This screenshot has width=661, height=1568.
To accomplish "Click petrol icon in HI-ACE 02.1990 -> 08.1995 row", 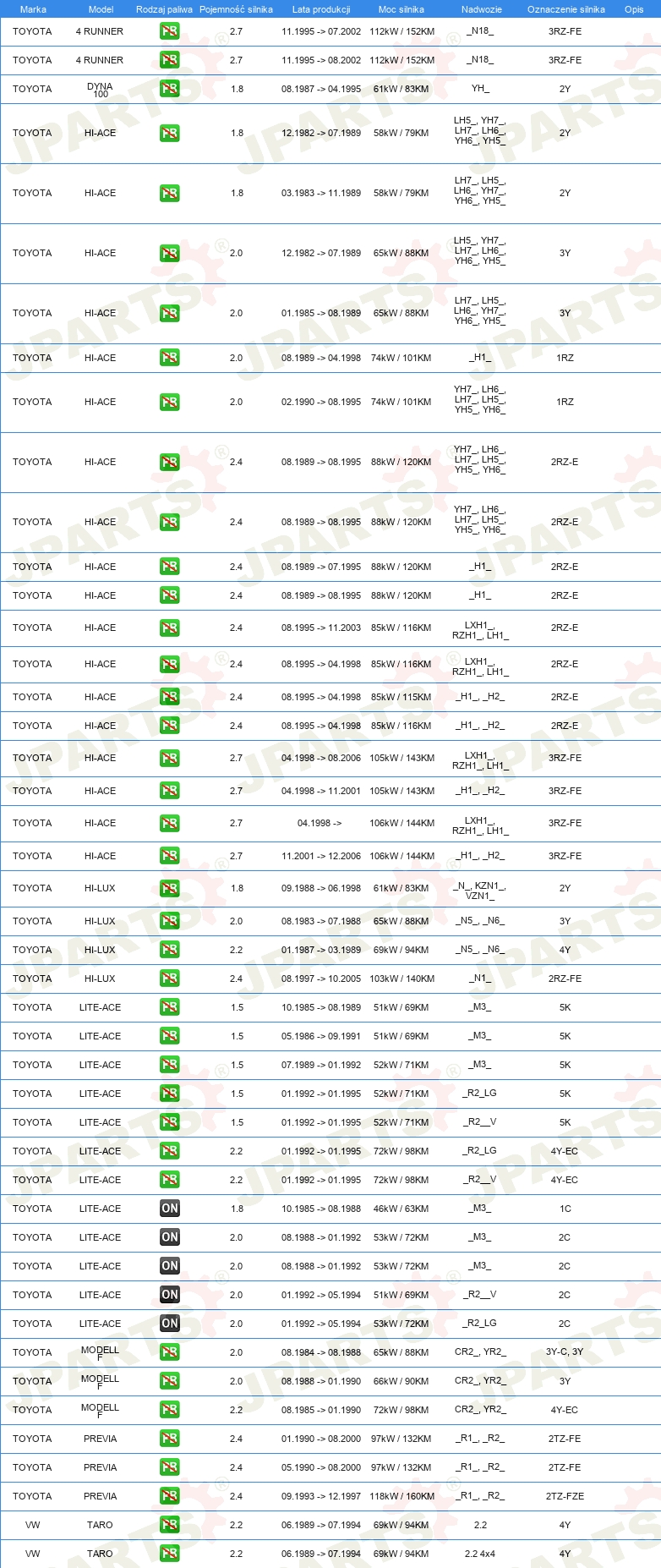I will [x=170, y=402].
